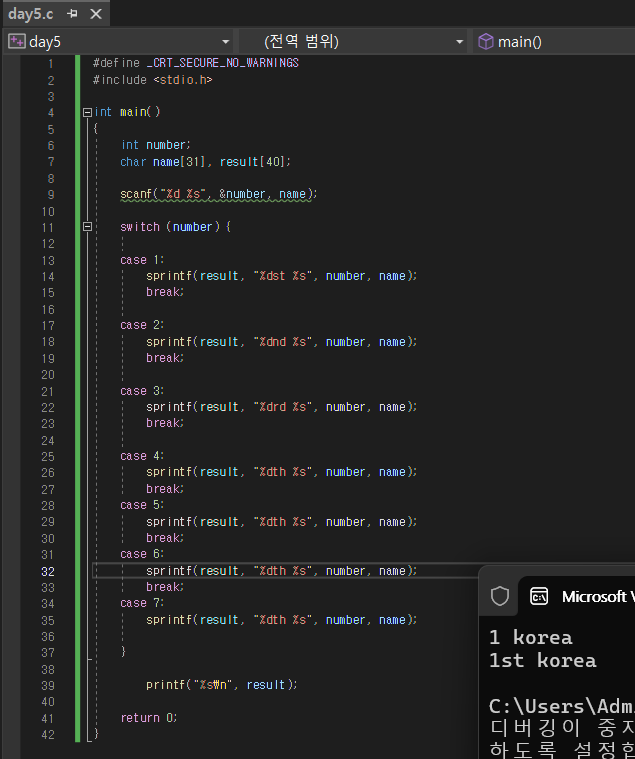Click the sprintf with "%dst %s" format

tap(282, 276)
